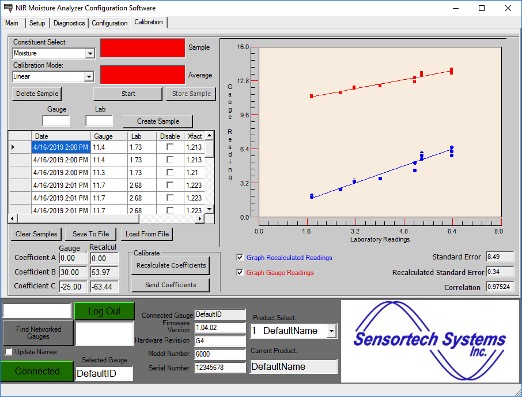Click the Gauge sample input field
Viewport: 522px width, 397px height.
coord(56,121)
